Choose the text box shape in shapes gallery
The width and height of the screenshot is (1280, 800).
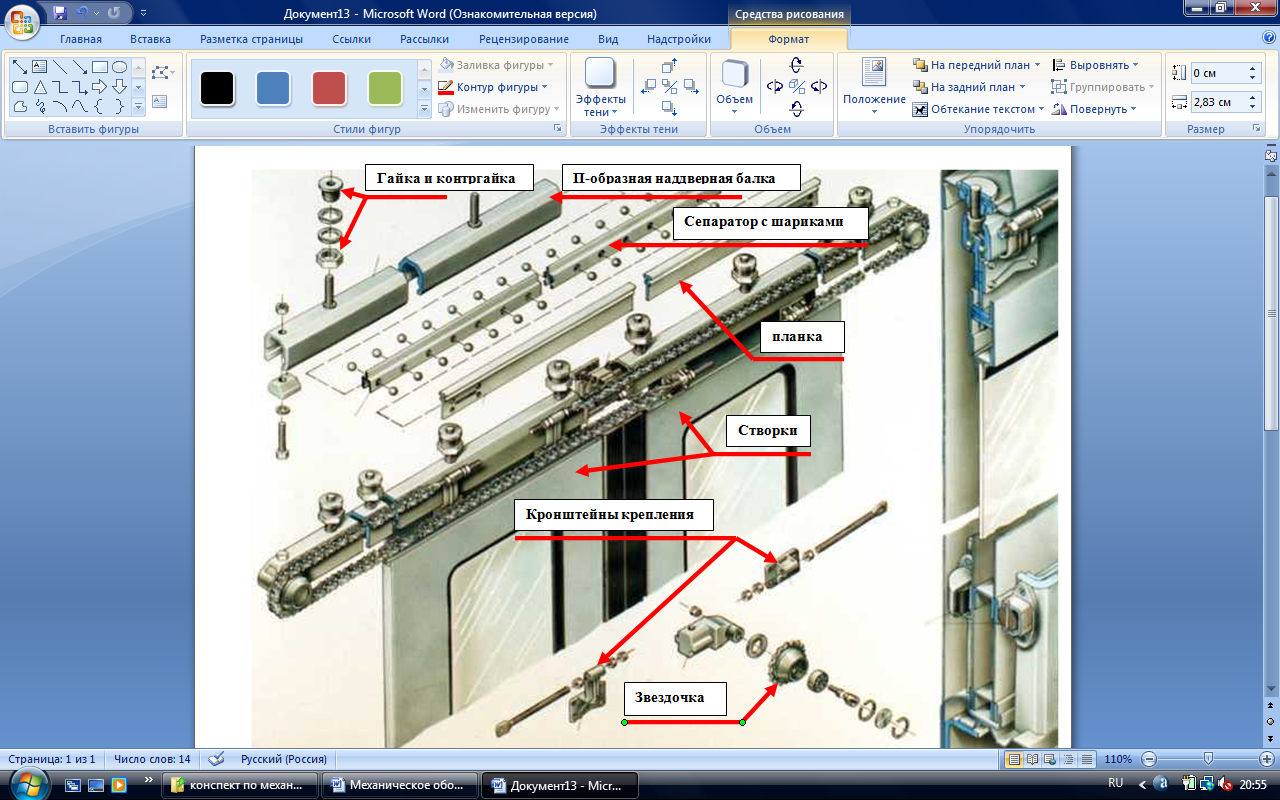pos(40,67)
